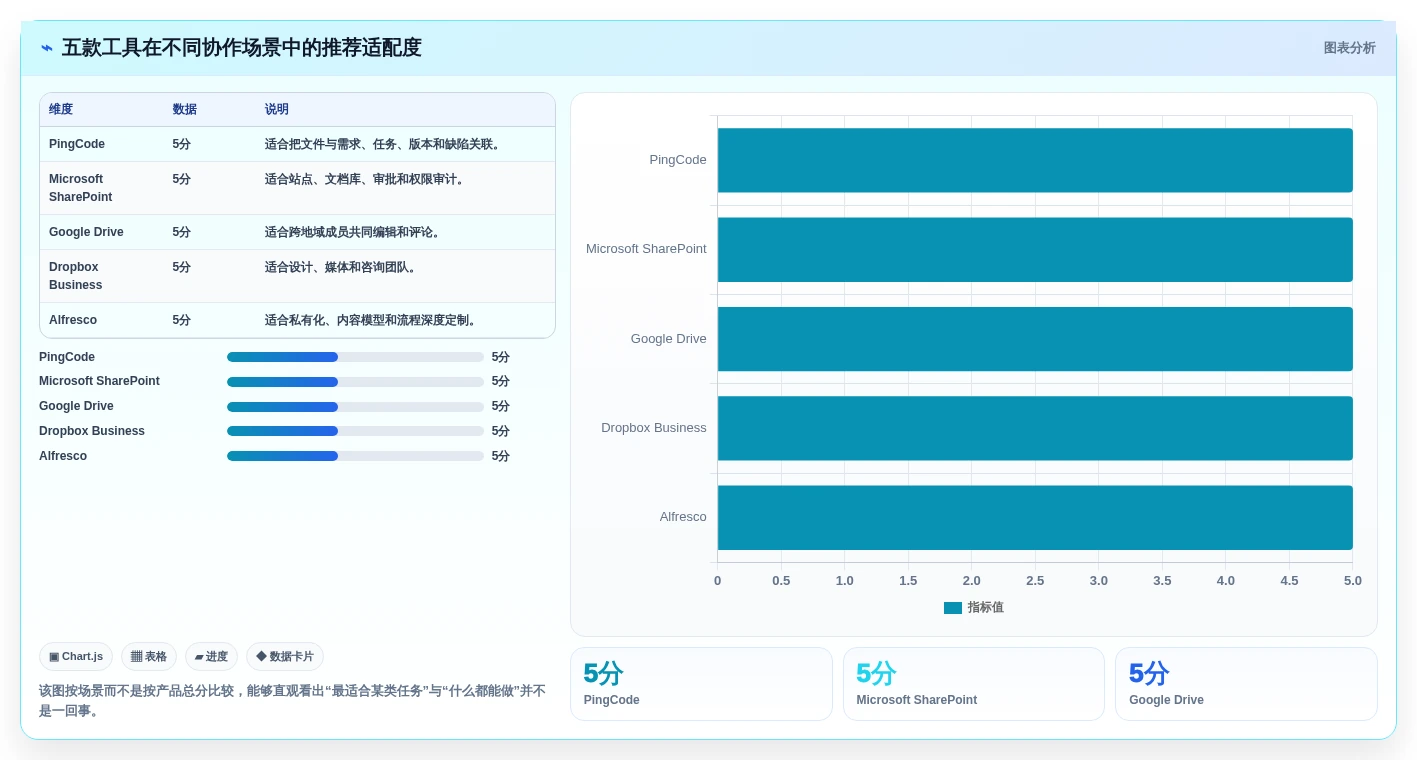Screen dimensions: 1417x760
Task: Click the footer note starting 该图按场景
Action: pos(293,701)
